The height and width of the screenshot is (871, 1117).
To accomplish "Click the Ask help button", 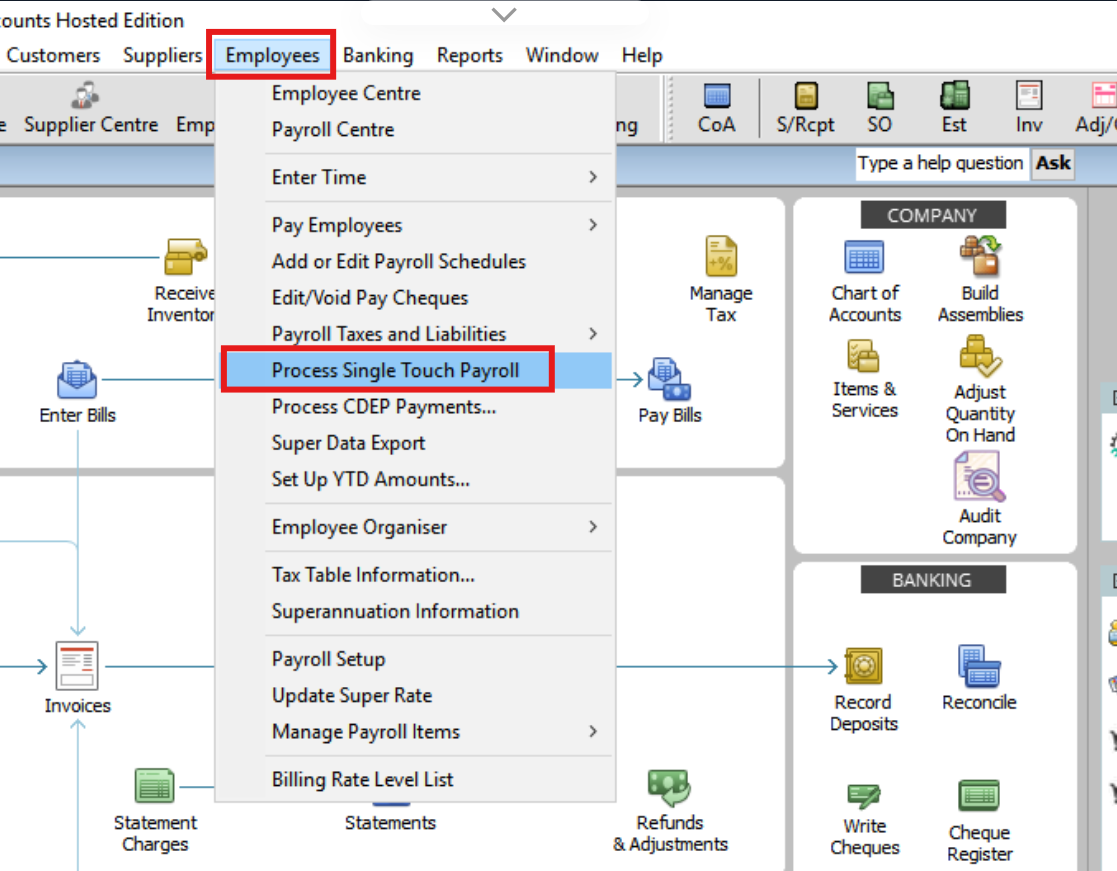I will pyautogui.click(x=1053, y=163).
